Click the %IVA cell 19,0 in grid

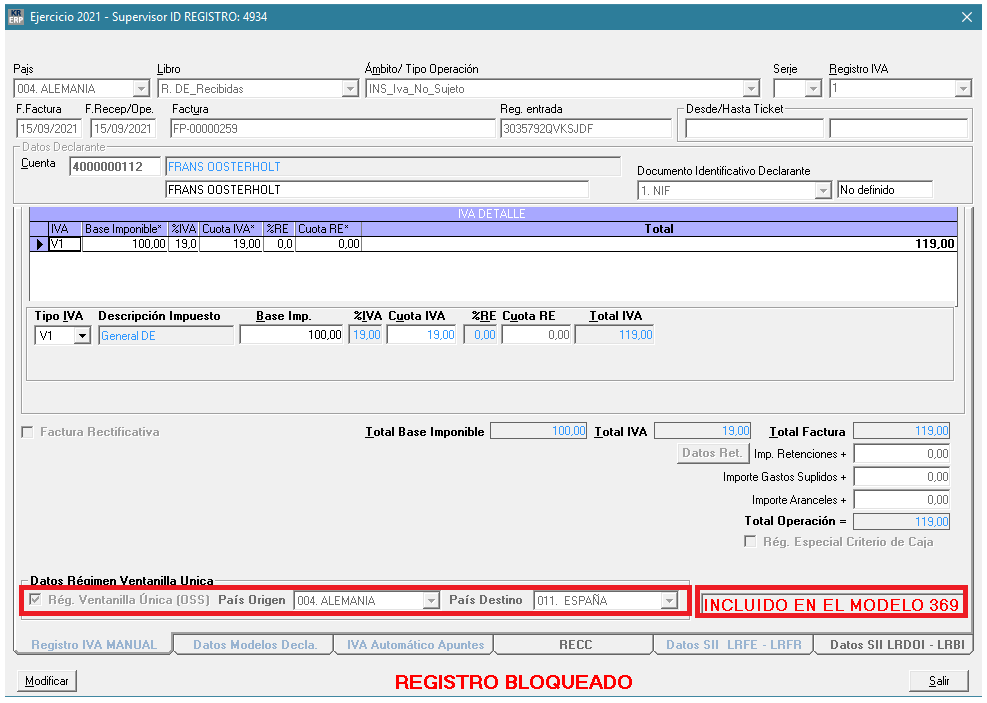coord(184,244)
